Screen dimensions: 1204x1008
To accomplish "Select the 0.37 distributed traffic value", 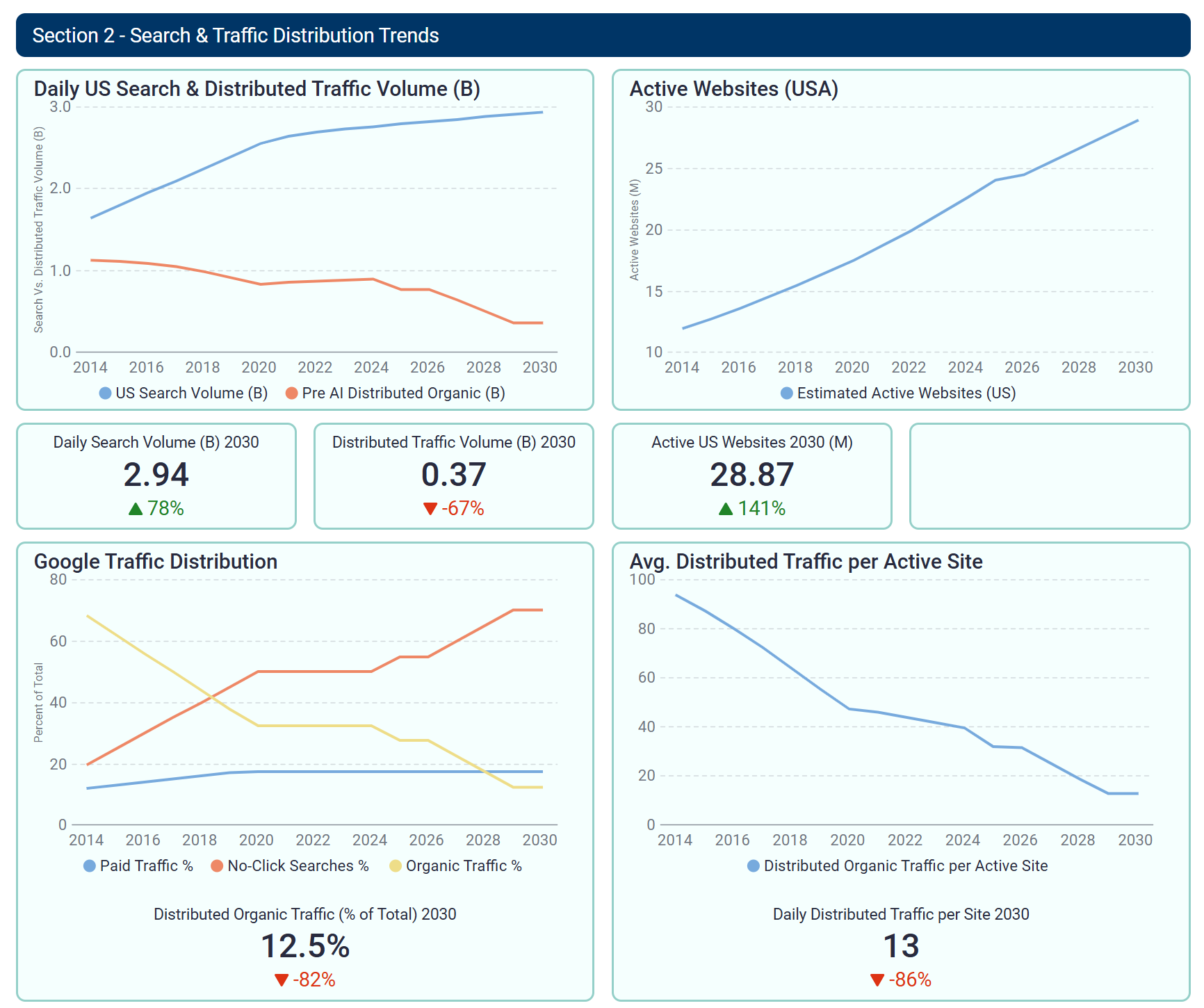I will (x=454, y=475).
